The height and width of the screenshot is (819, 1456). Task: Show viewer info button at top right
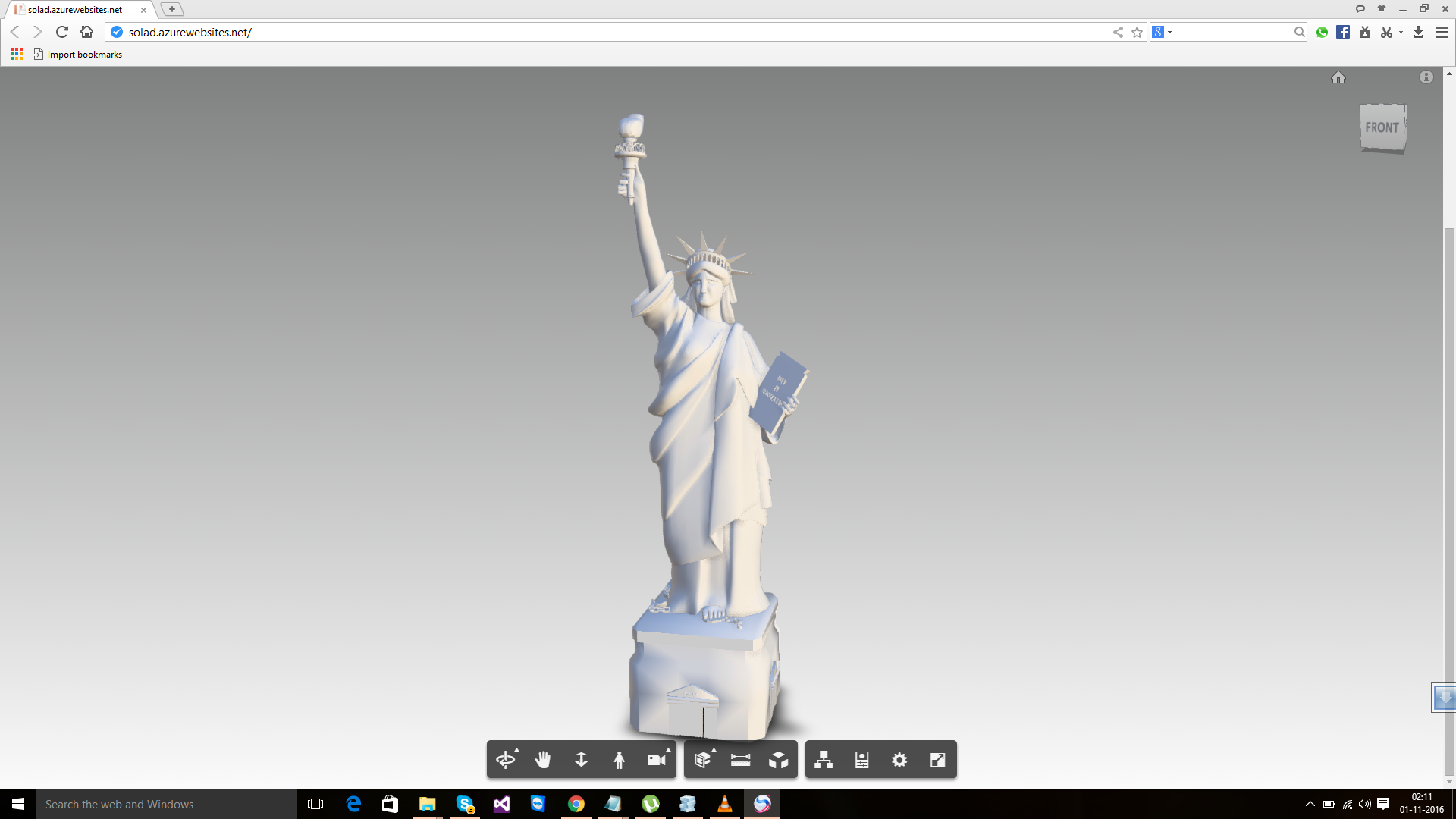point(1426,77)
